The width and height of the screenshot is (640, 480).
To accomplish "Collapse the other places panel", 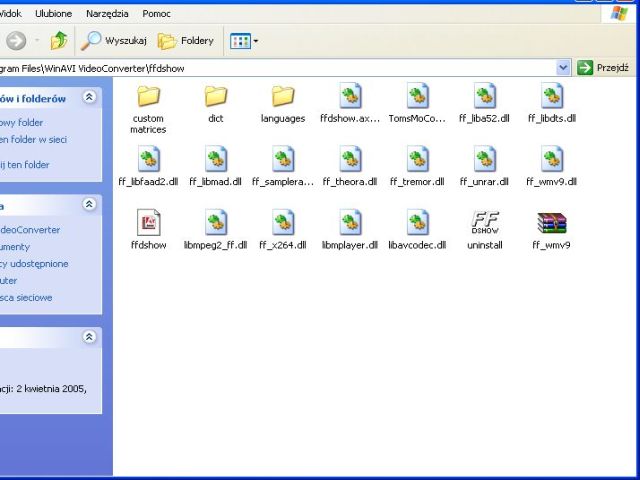I will click(x=89, y=204).
